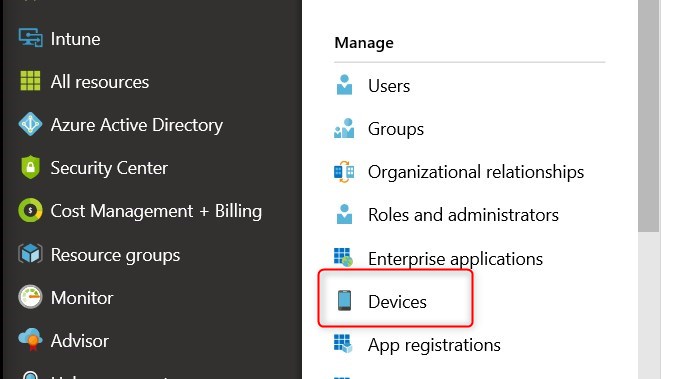Click the Devices phone icon
683x379 pixels.
pyautogui.click(x=345, y=301)
